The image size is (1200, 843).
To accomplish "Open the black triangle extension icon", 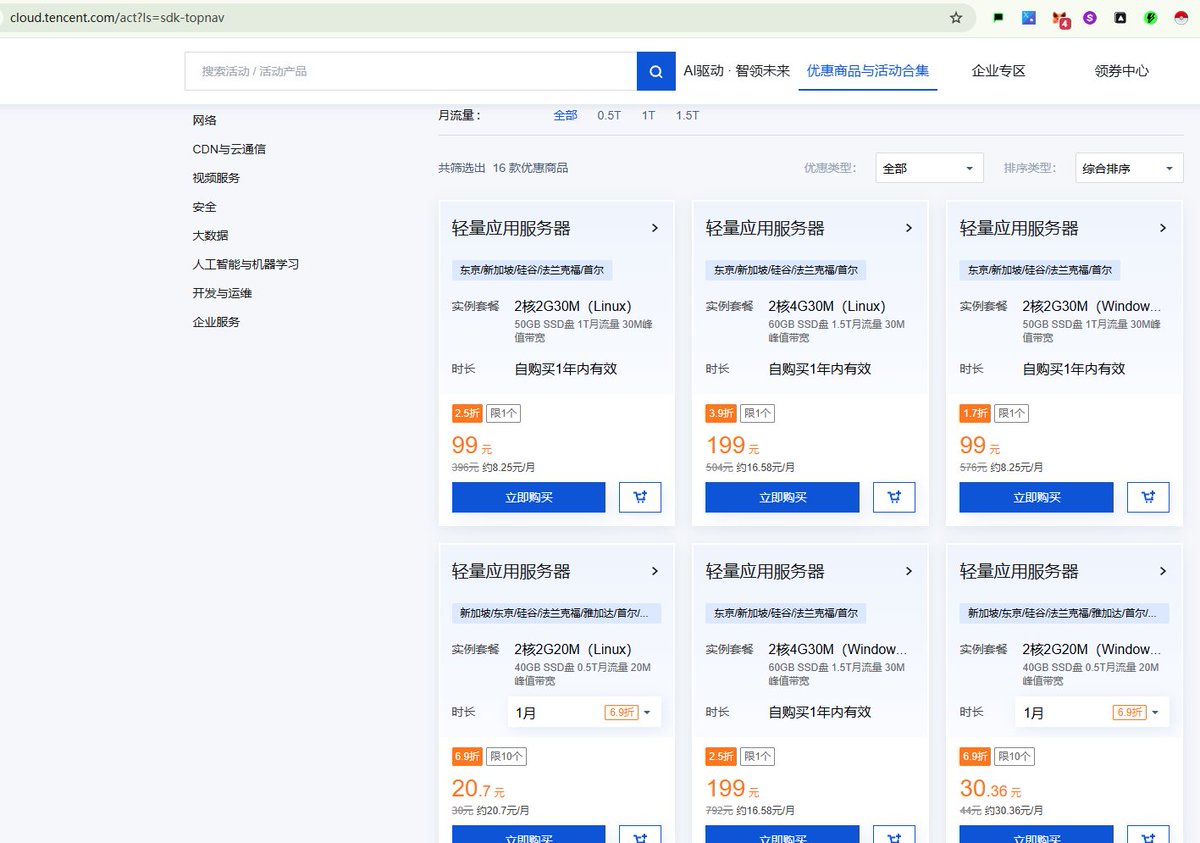I will click(1121, 17).
